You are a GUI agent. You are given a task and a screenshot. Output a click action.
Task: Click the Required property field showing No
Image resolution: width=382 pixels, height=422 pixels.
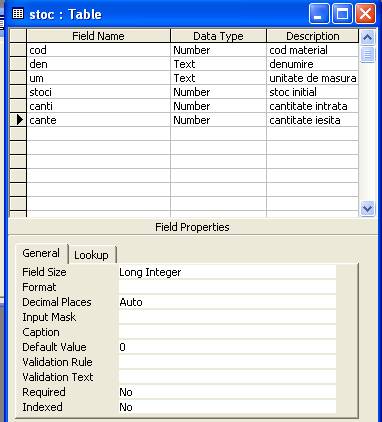pyautogui.click(x=227, y=392)
